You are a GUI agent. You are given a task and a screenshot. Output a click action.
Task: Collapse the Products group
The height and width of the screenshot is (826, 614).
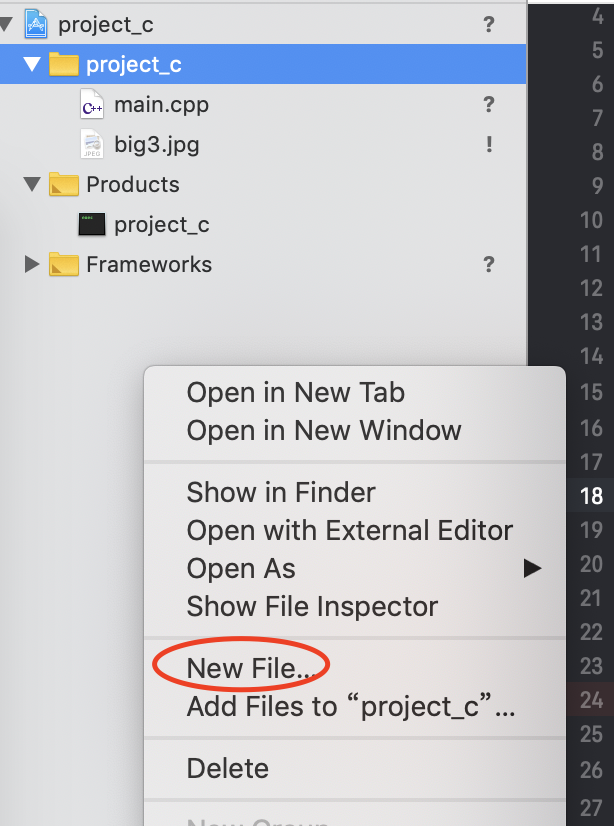click(32, 185)
